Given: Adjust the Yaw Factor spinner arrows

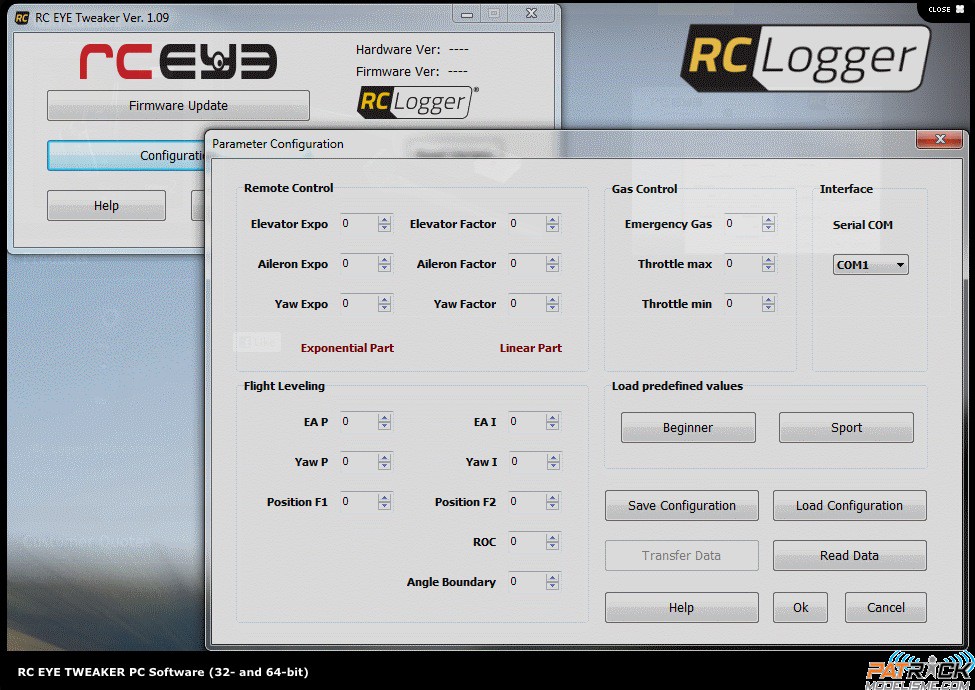Looking at the screenshot, I should click(552, 303).
